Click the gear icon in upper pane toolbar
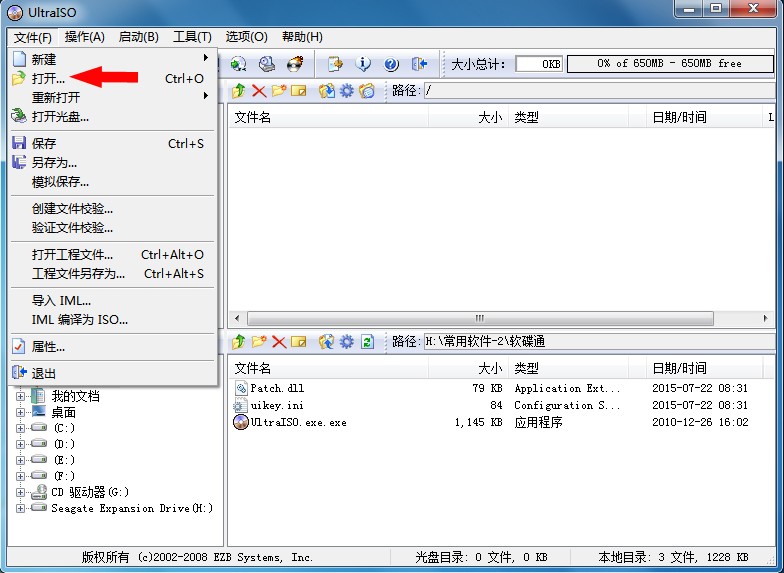The height and width of the screenshot is (573, 784). 347,91
